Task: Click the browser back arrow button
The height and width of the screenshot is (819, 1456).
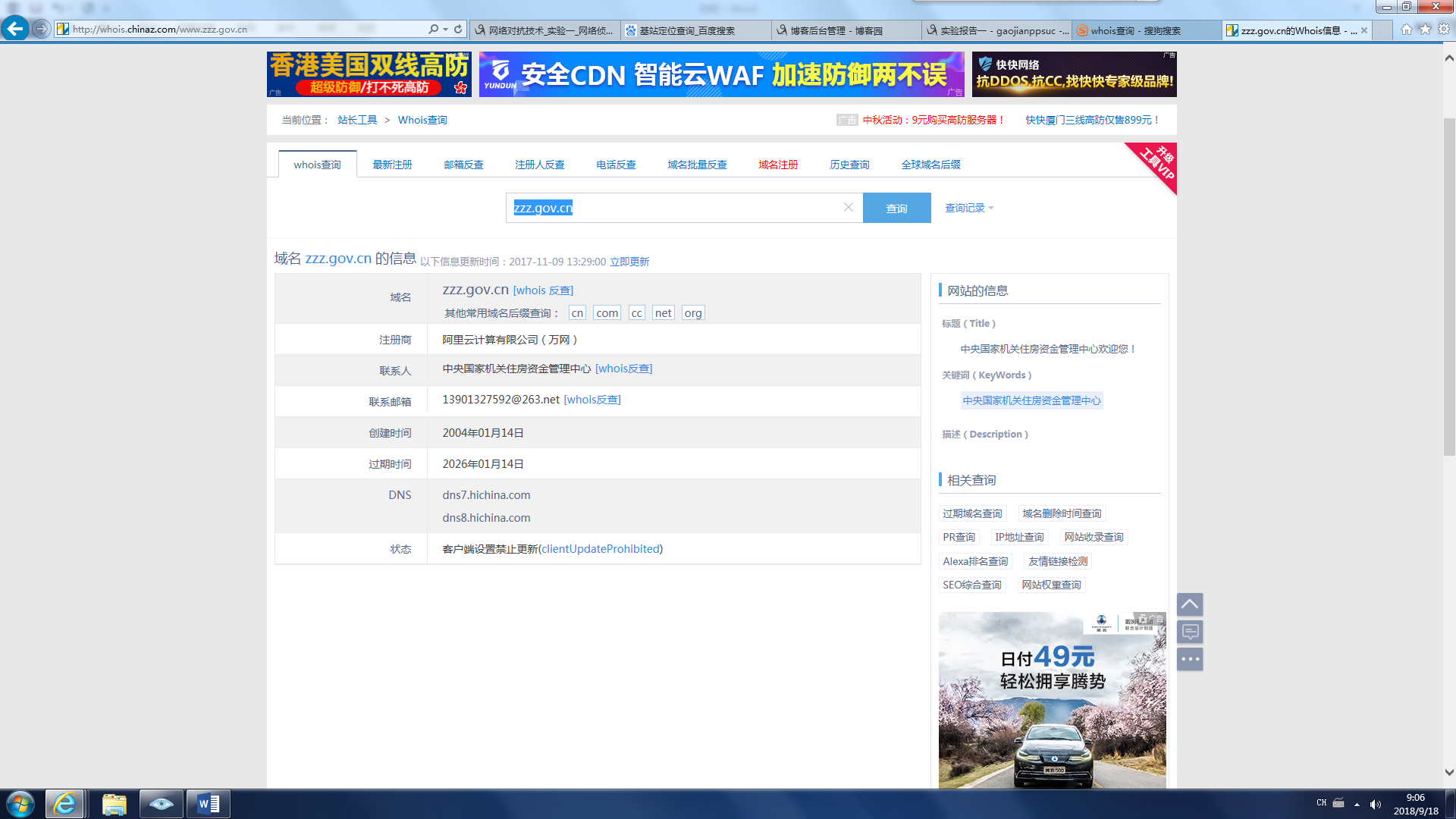Action: click(x=15, y=29)
